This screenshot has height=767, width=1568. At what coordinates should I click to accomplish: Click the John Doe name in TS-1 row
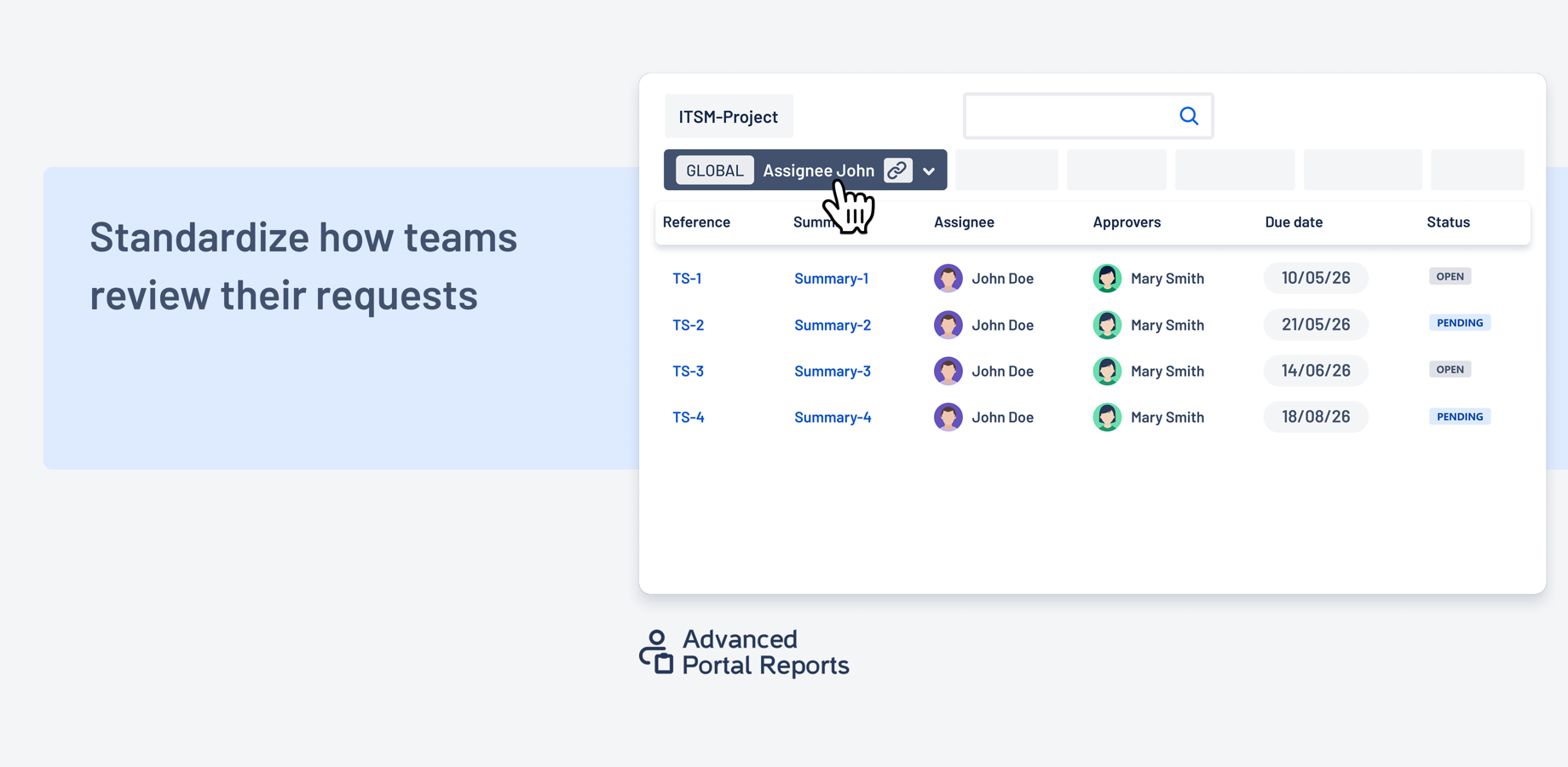1002,278
